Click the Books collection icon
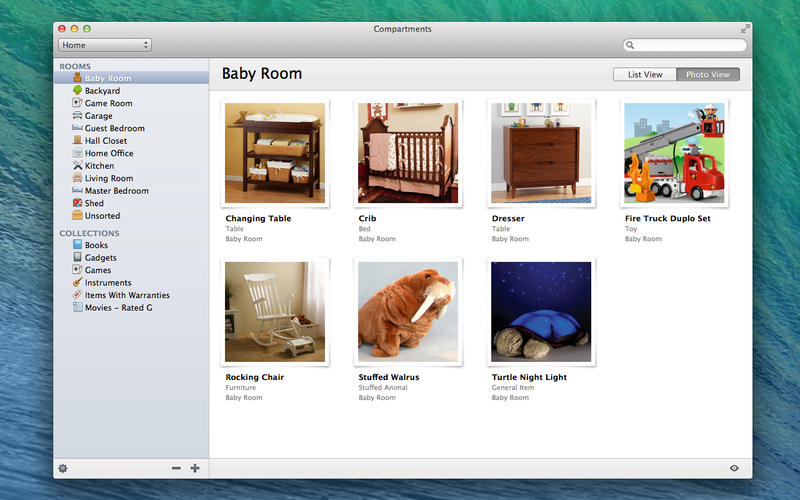This screenshot has height=500, width=800. (78, 244)
